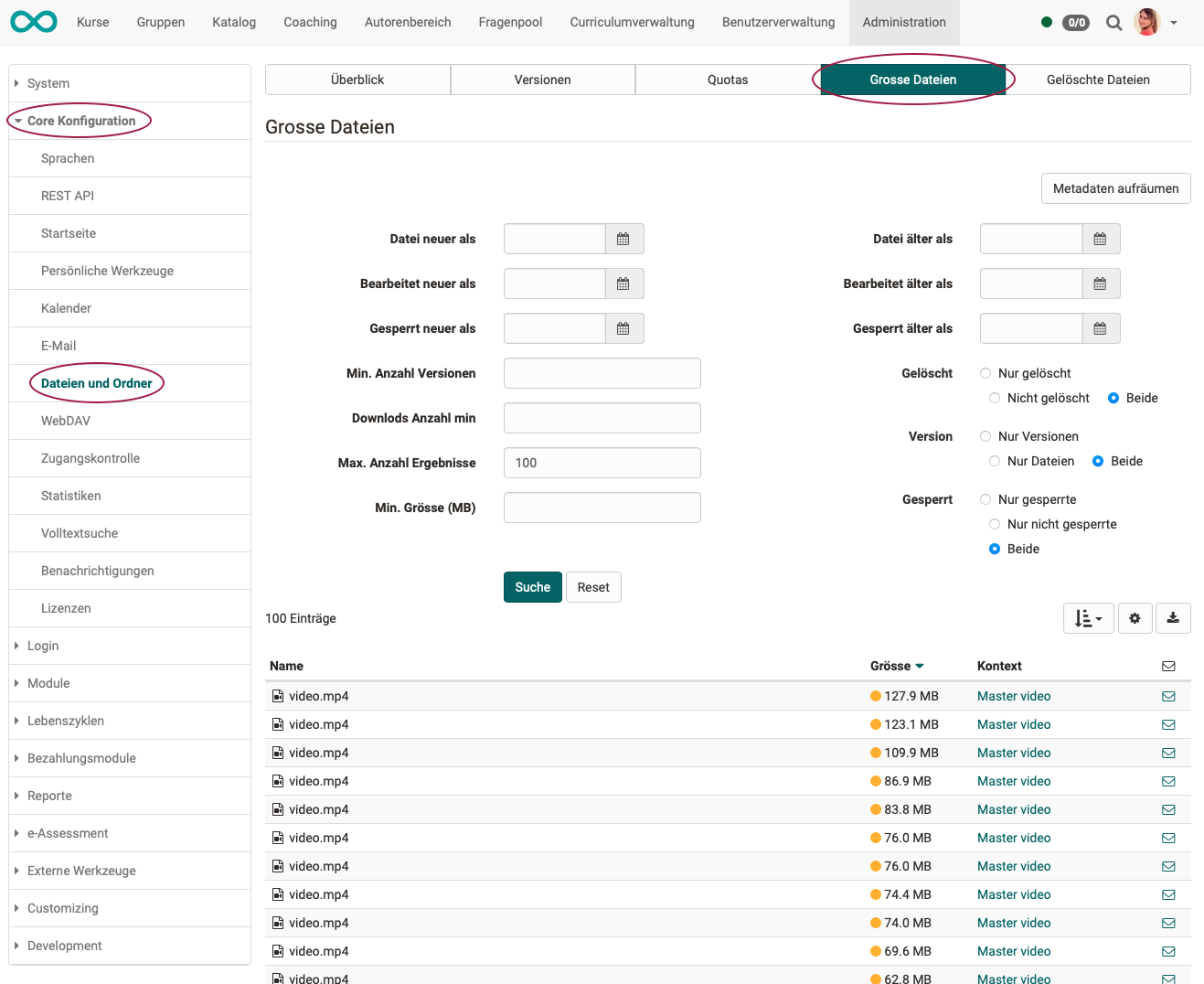Open calendar picker for Gesperrt älter als
The image size is (1204, 984).
(x=1100, y=328)
